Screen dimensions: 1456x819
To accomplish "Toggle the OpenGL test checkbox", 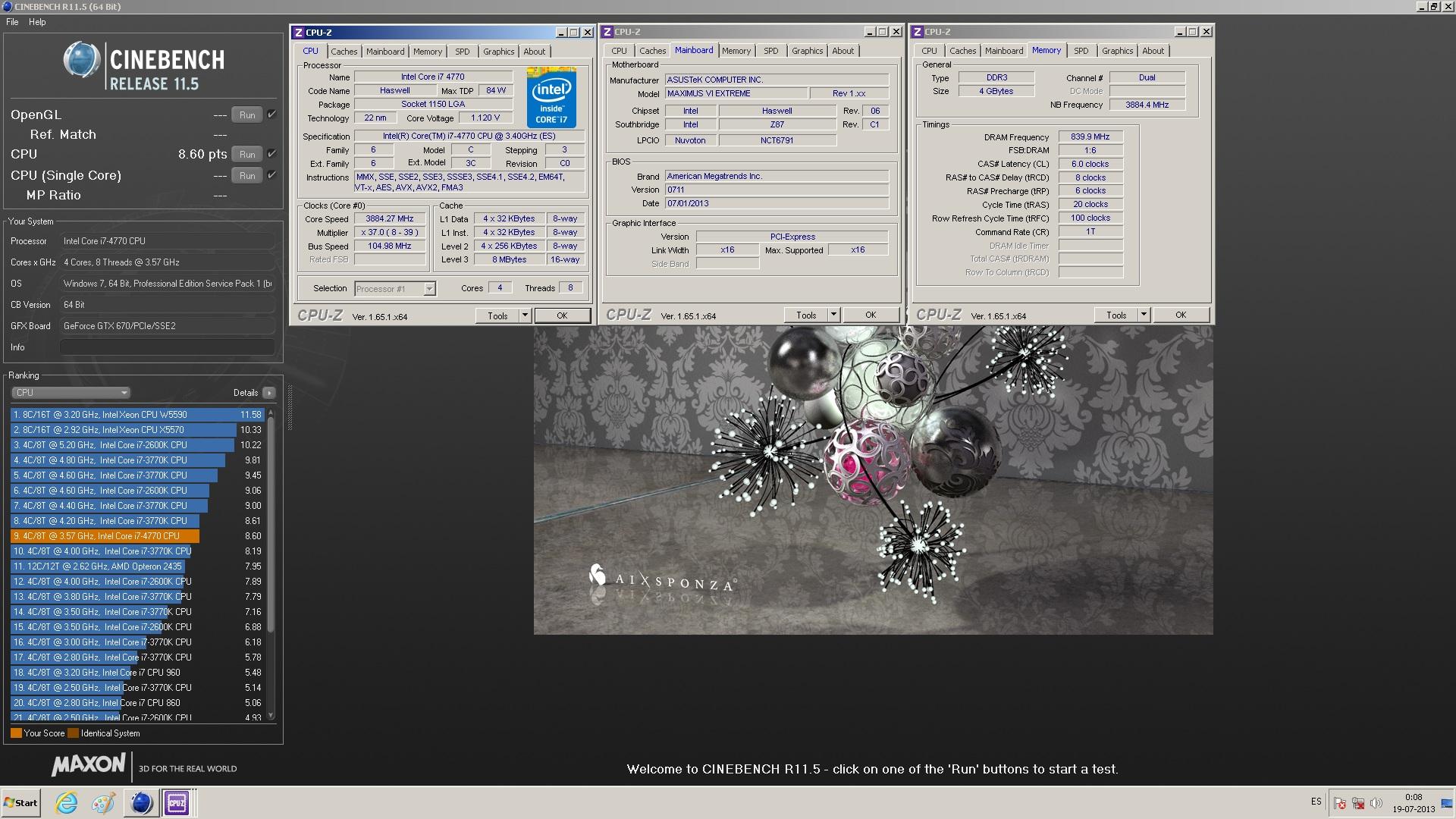I will pyautogui.click(x=271, y=115).
